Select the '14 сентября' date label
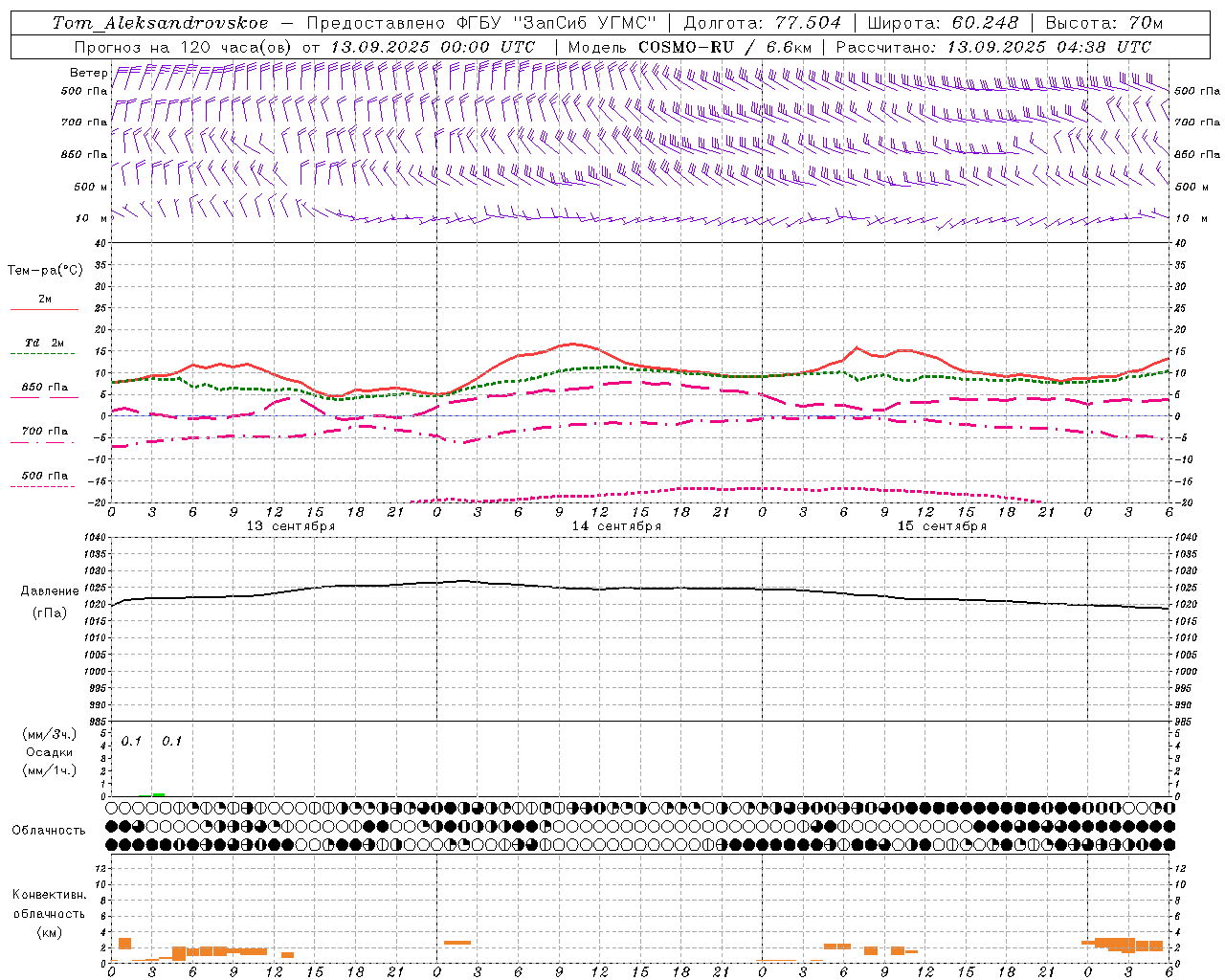Screen dimensions: 1225x980 tap(616, 526)
